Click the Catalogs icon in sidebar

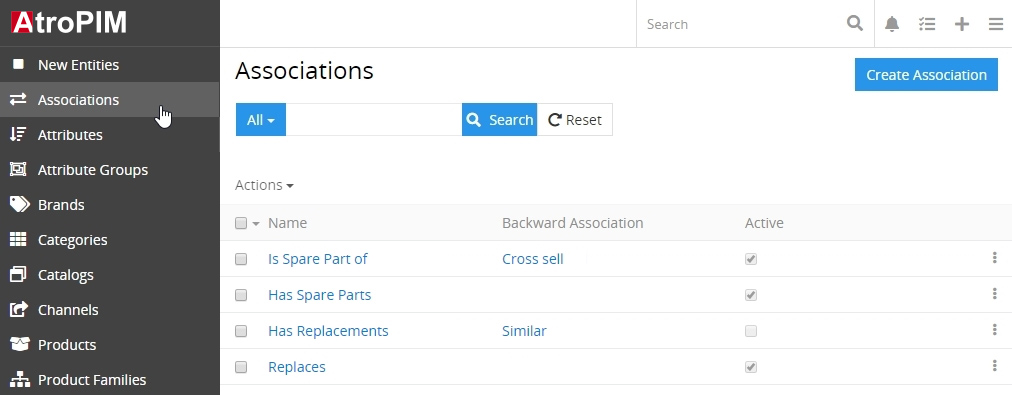[18, 274]
